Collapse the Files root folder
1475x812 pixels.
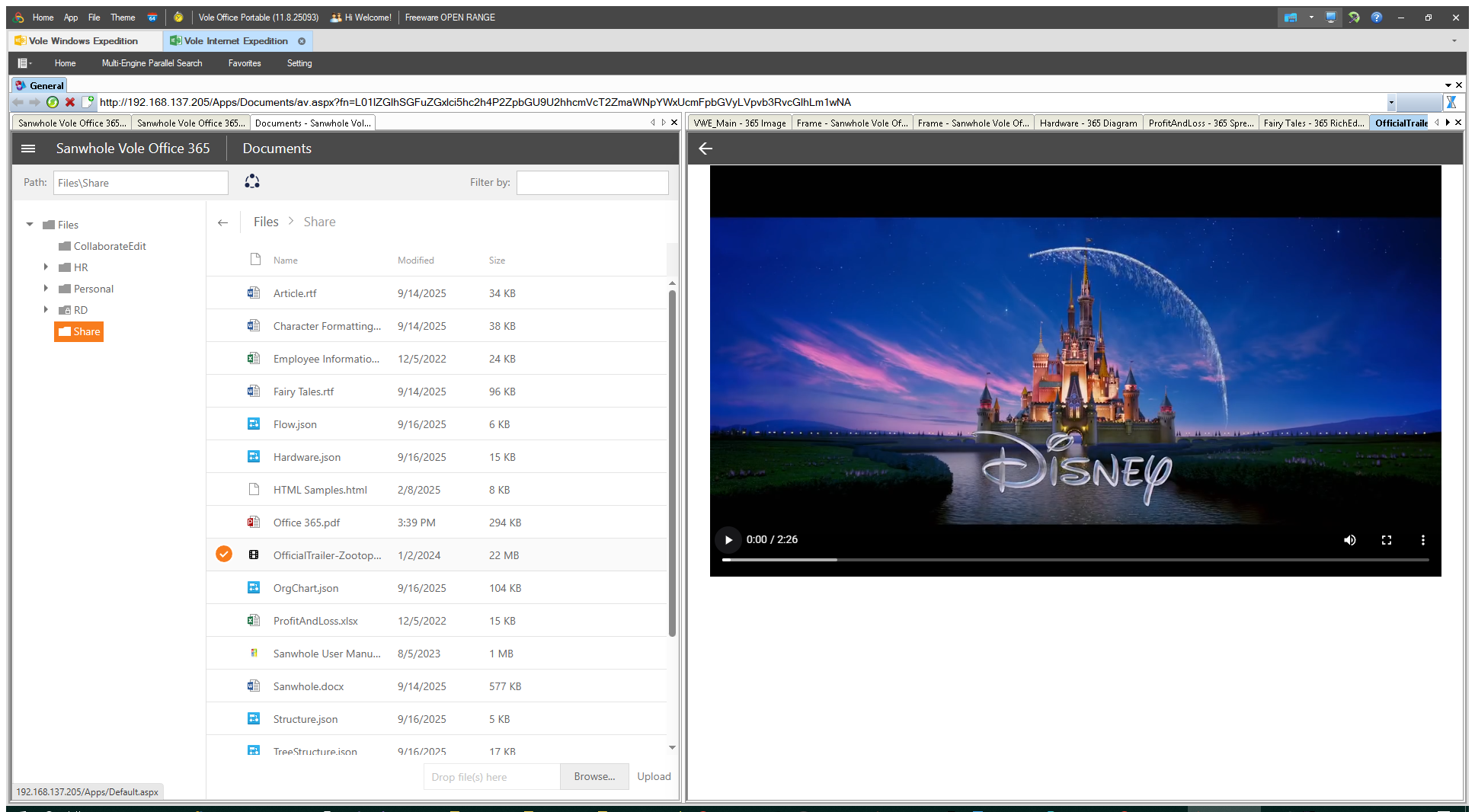pos(30,225)
